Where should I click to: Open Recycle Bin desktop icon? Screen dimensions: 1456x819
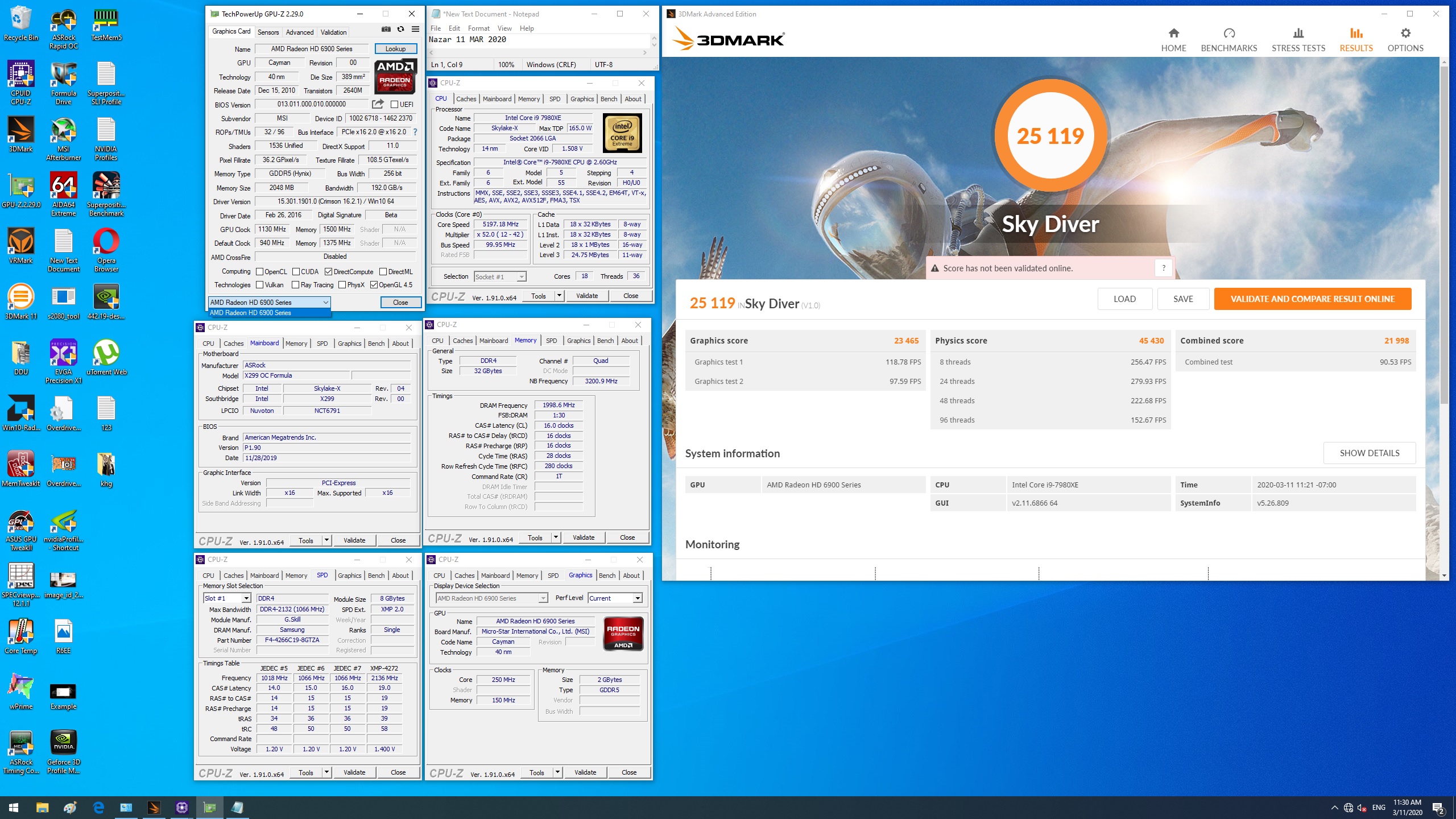[21, 24]
